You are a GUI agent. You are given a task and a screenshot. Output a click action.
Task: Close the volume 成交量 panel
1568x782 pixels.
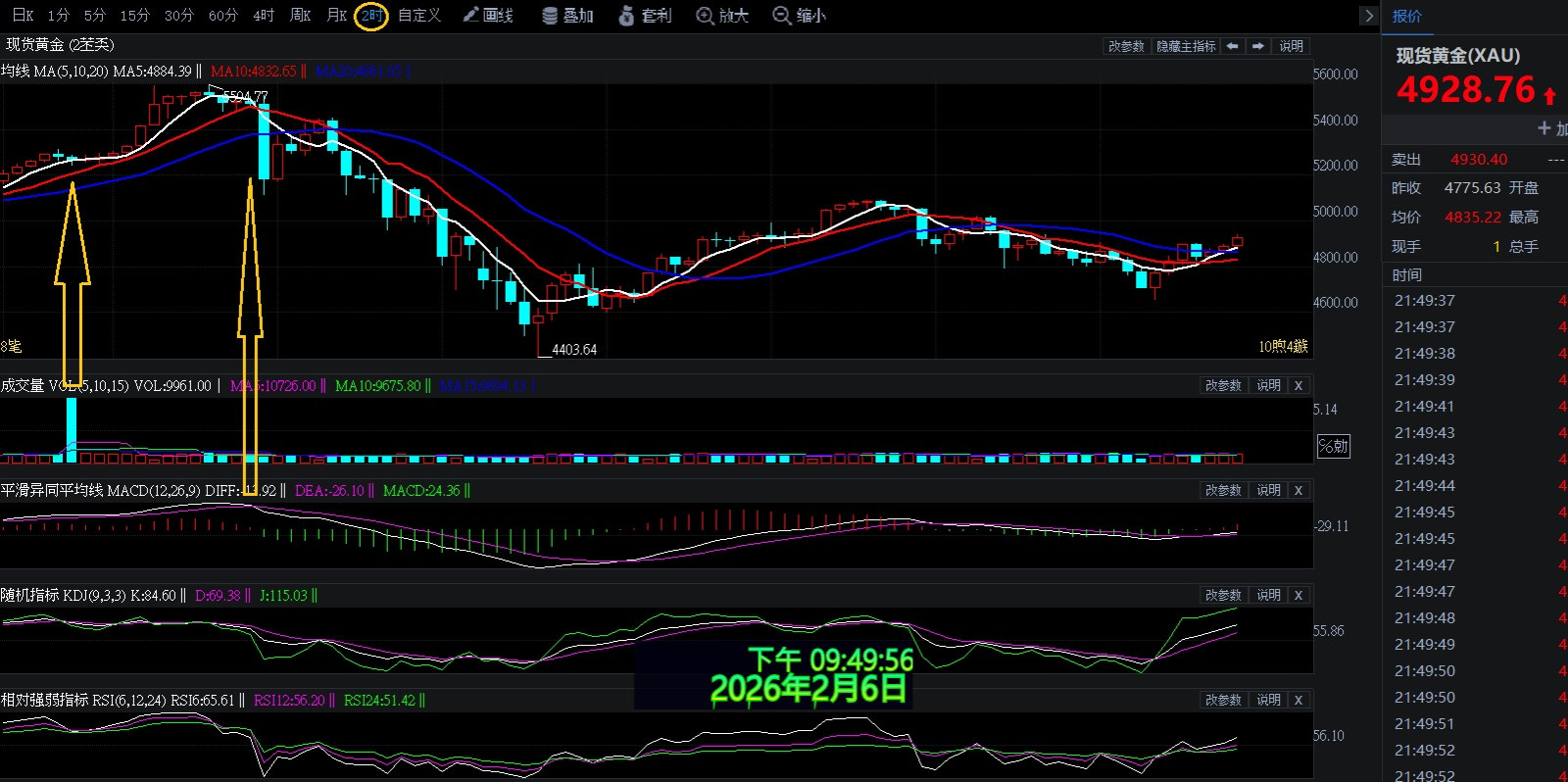(x=1298, y=385)
